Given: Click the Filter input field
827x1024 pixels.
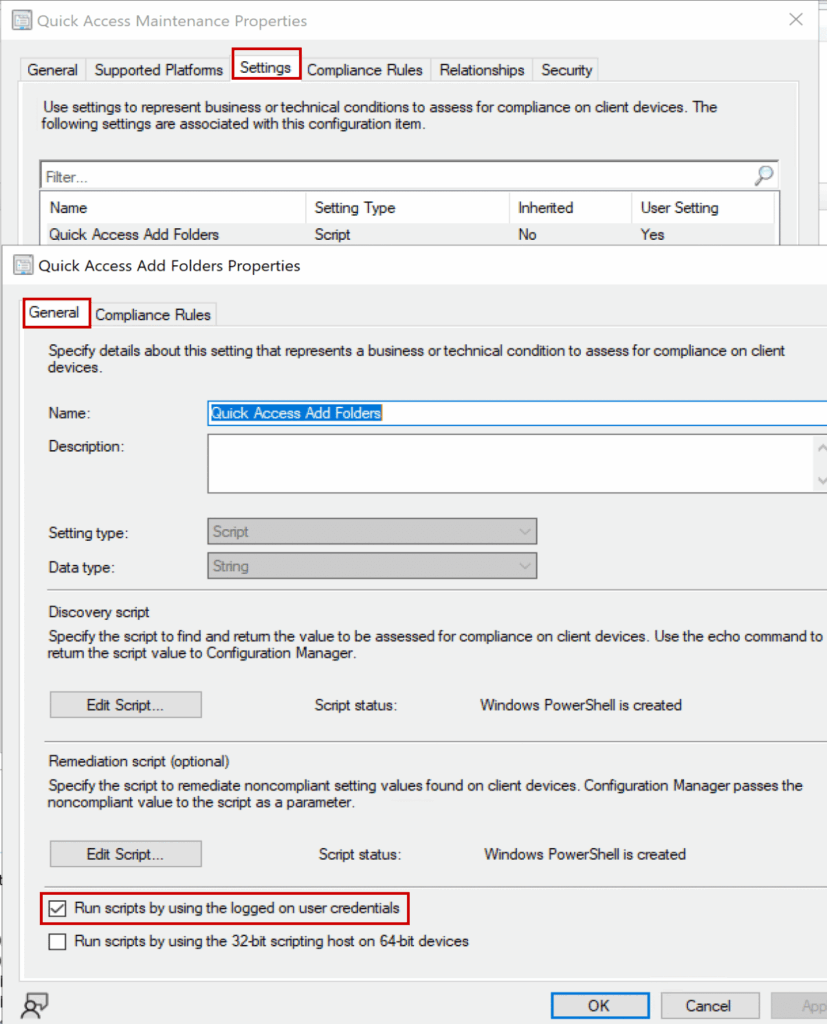Looking at the screenshot, I should click(300, 175).
